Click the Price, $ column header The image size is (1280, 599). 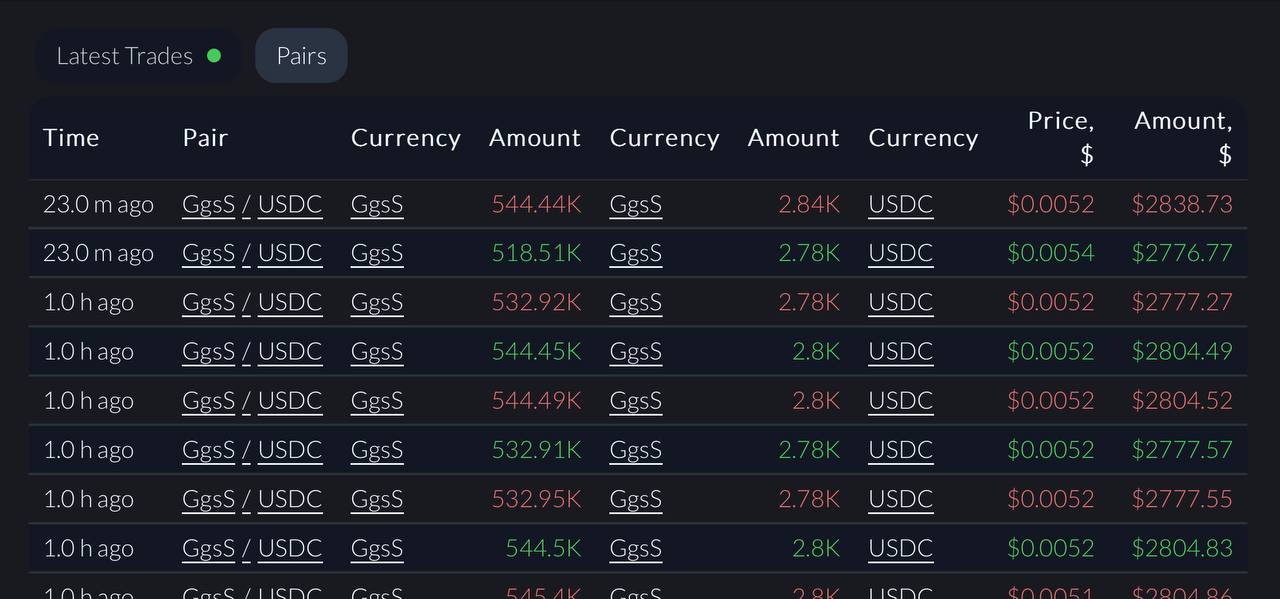(1061, 138)
